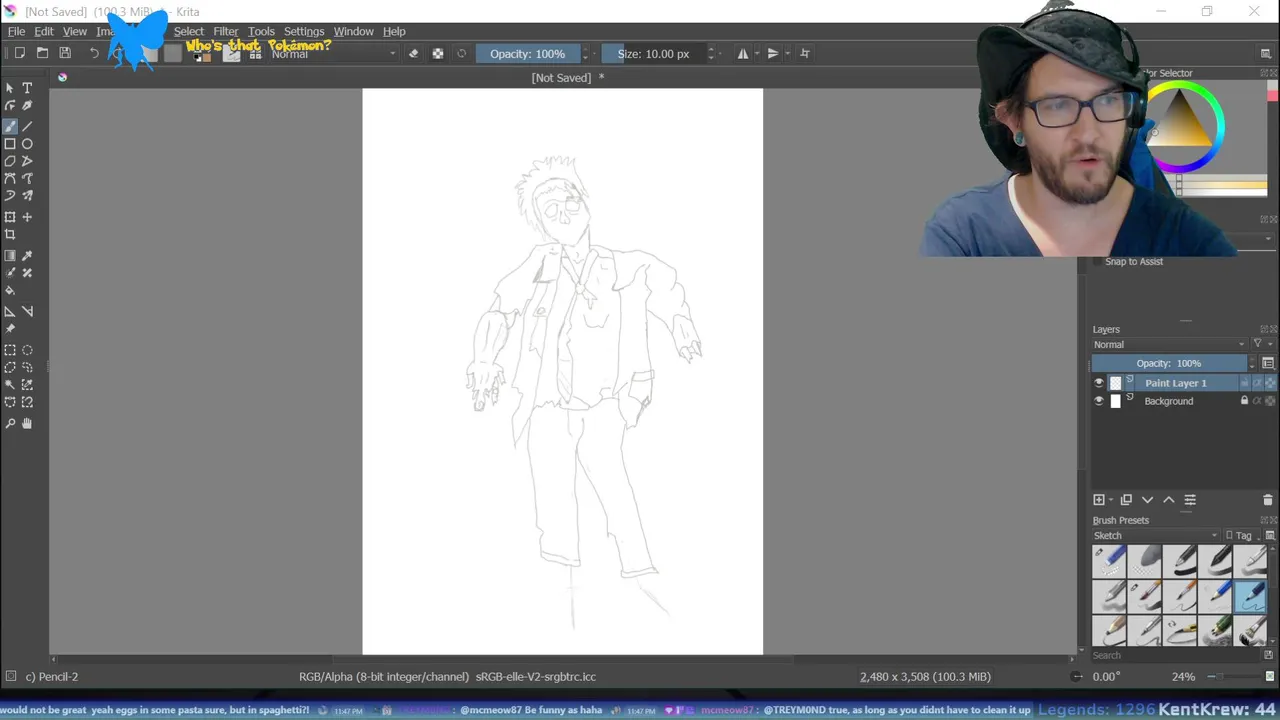Click the Layers Opacity 100% slider
Screen dimensions: 1280x720
1169,363
